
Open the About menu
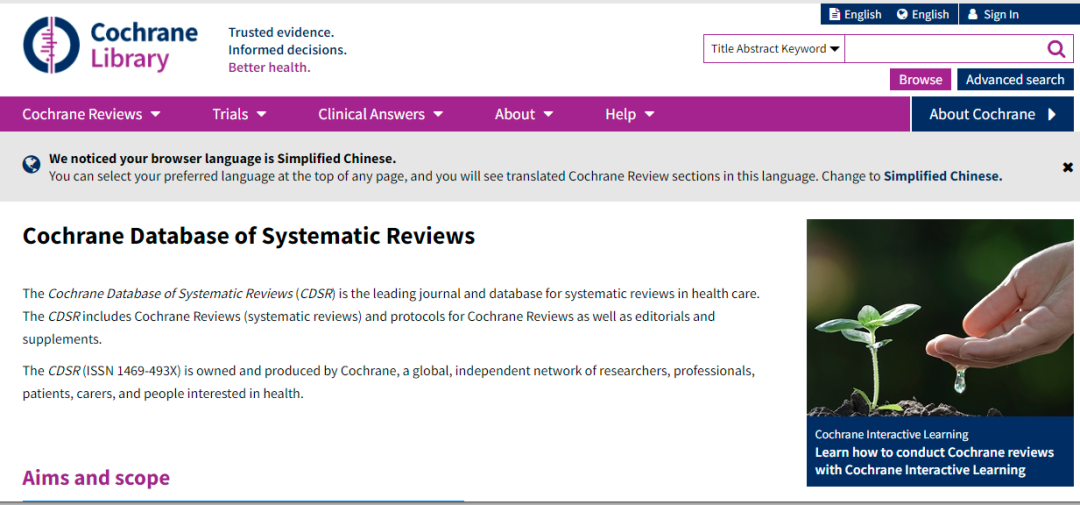[523, 114]
